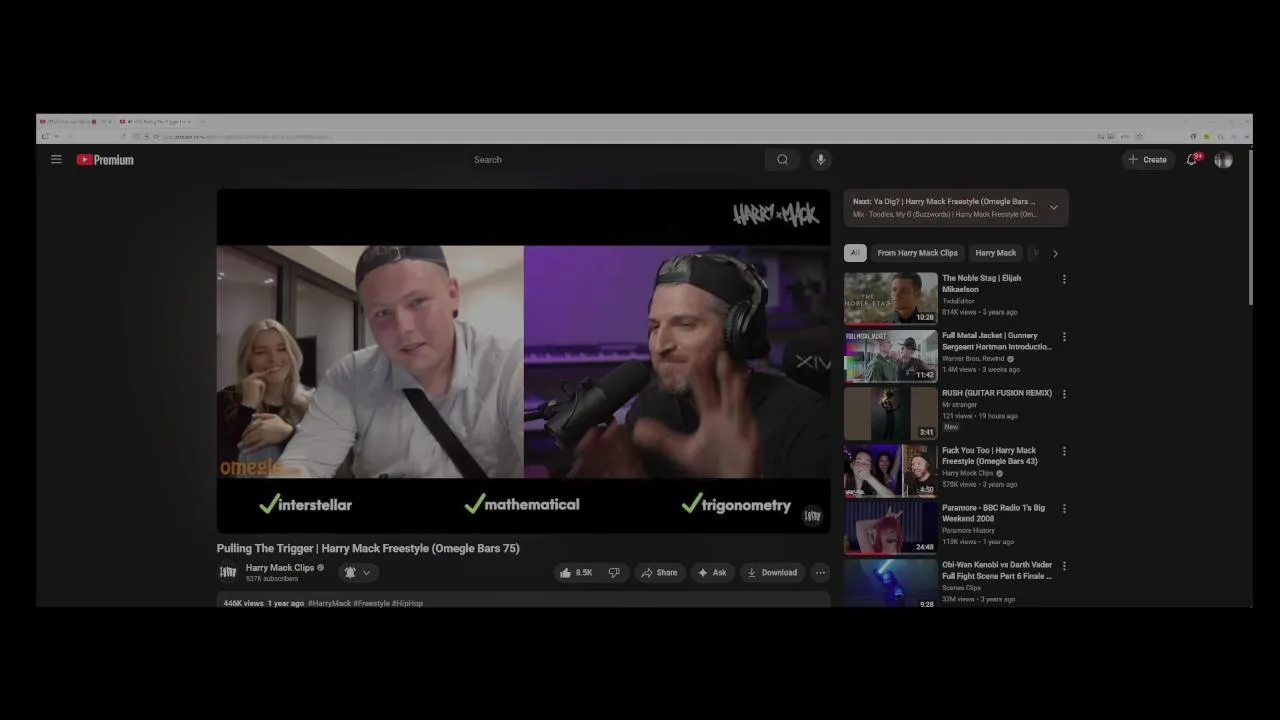Open Harry Mack Clips channel avatar
1280x720 pixels.
point(228,572)
